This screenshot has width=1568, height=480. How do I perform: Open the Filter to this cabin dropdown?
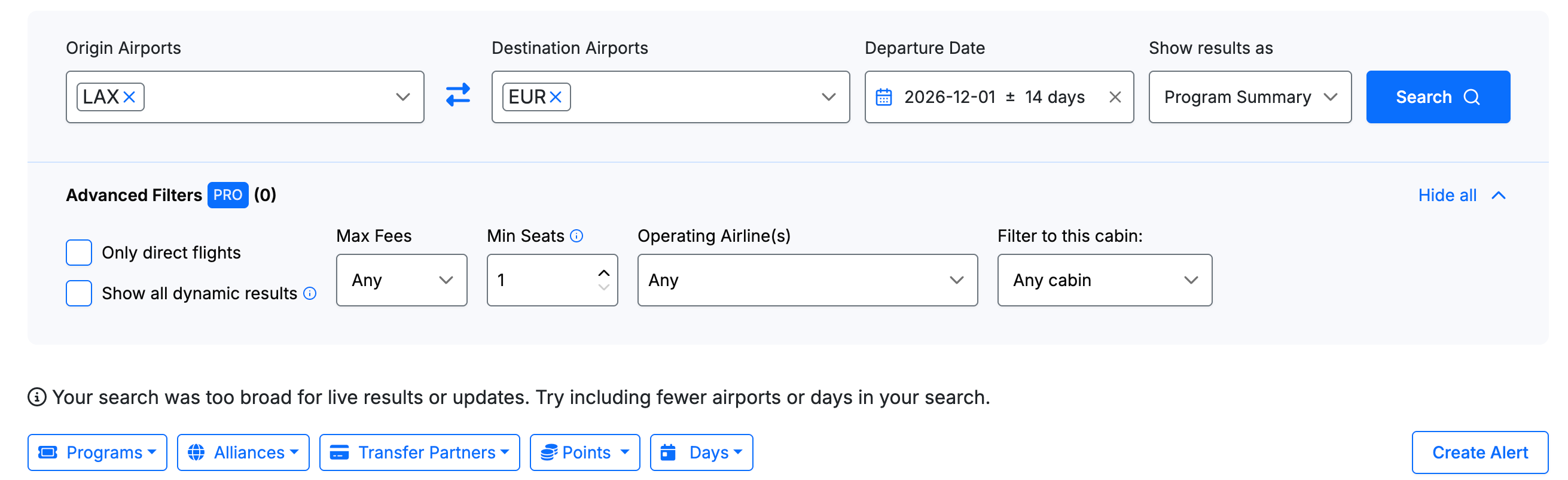[1104, 280]
